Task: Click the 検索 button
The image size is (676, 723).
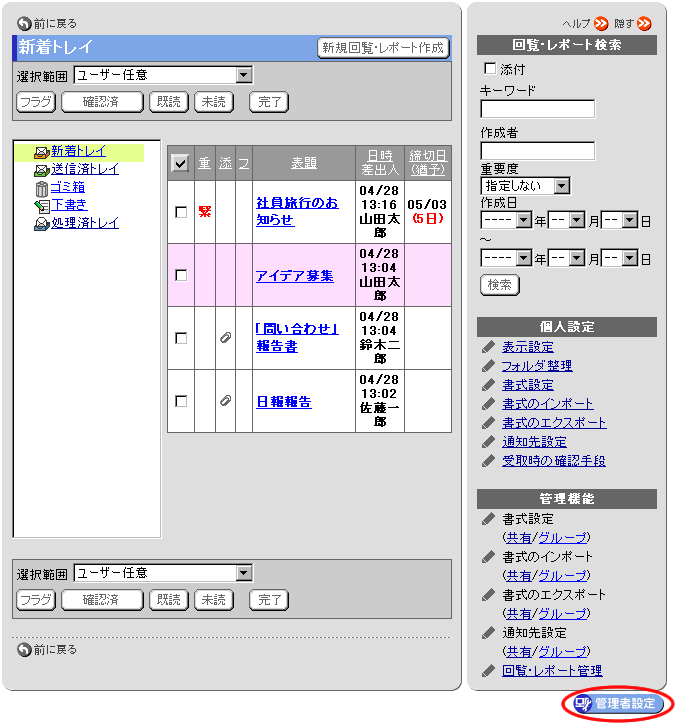Action: coord(500,285)
